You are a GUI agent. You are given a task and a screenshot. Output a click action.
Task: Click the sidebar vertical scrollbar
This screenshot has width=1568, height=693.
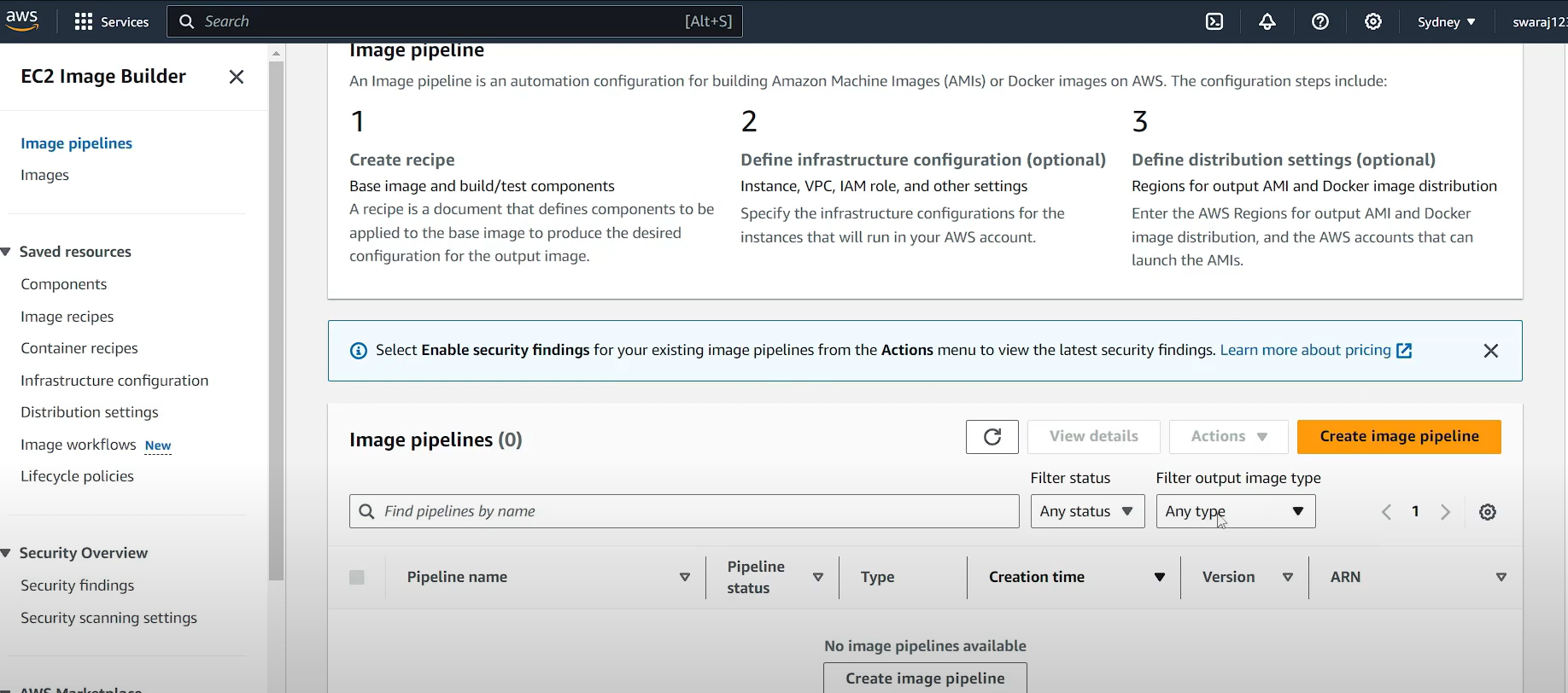tap(276, 320)
